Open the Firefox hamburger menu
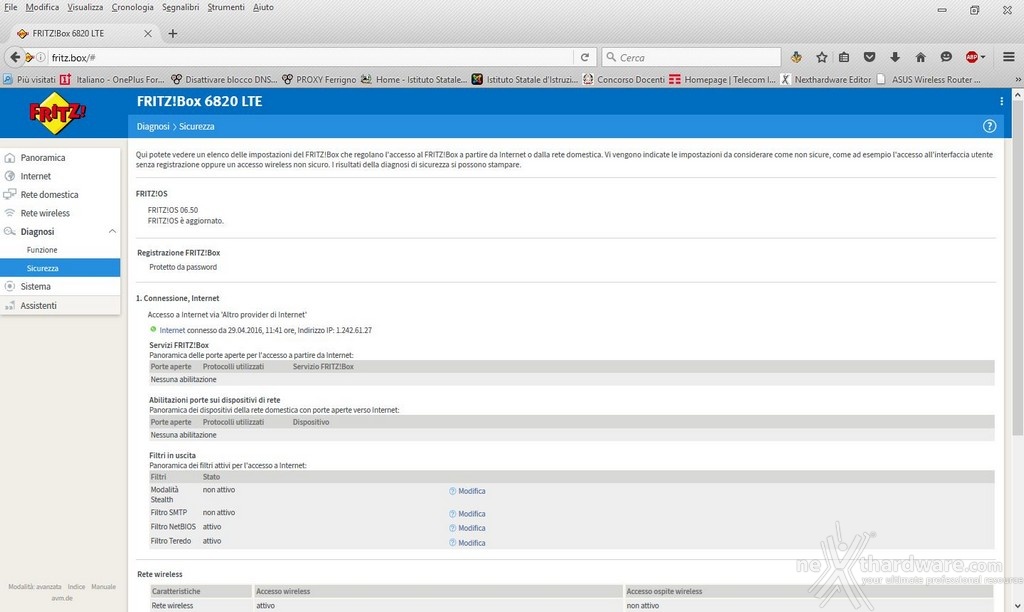Viewport: 1024px width, 612px height. click(x=1008, y=57)
